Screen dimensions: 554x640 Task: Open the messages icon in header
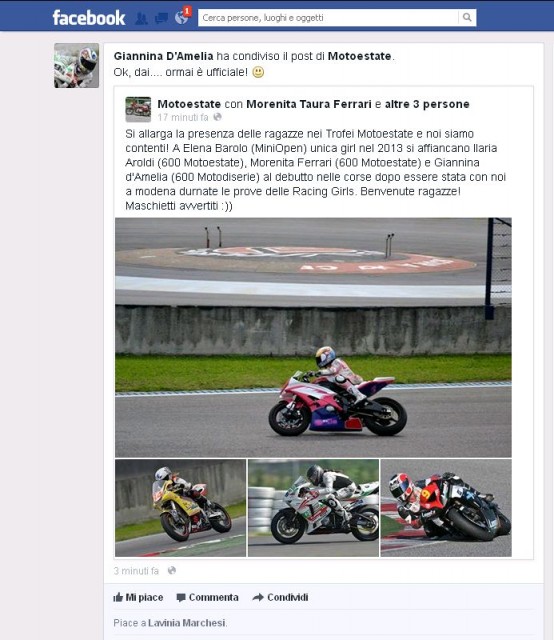[x=161, y=18]
